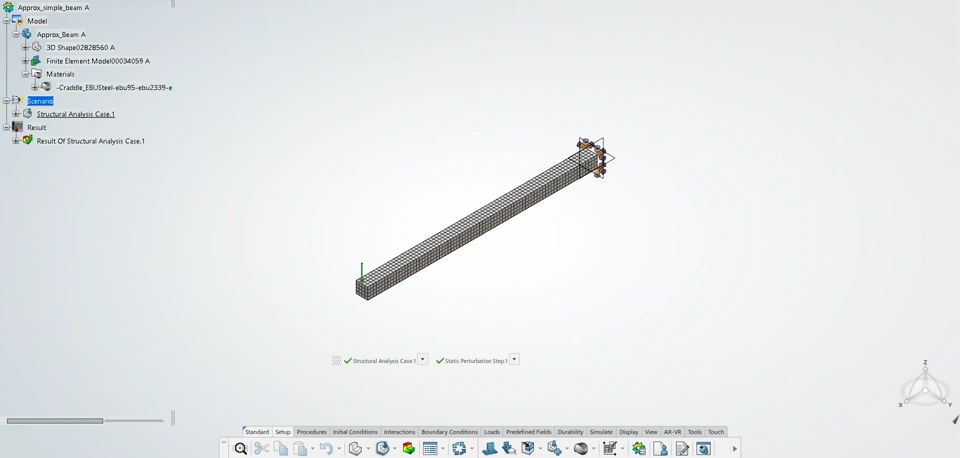Open the Display tab
Image resolution: width=960 pixels, height=458 pixels.
629,432
